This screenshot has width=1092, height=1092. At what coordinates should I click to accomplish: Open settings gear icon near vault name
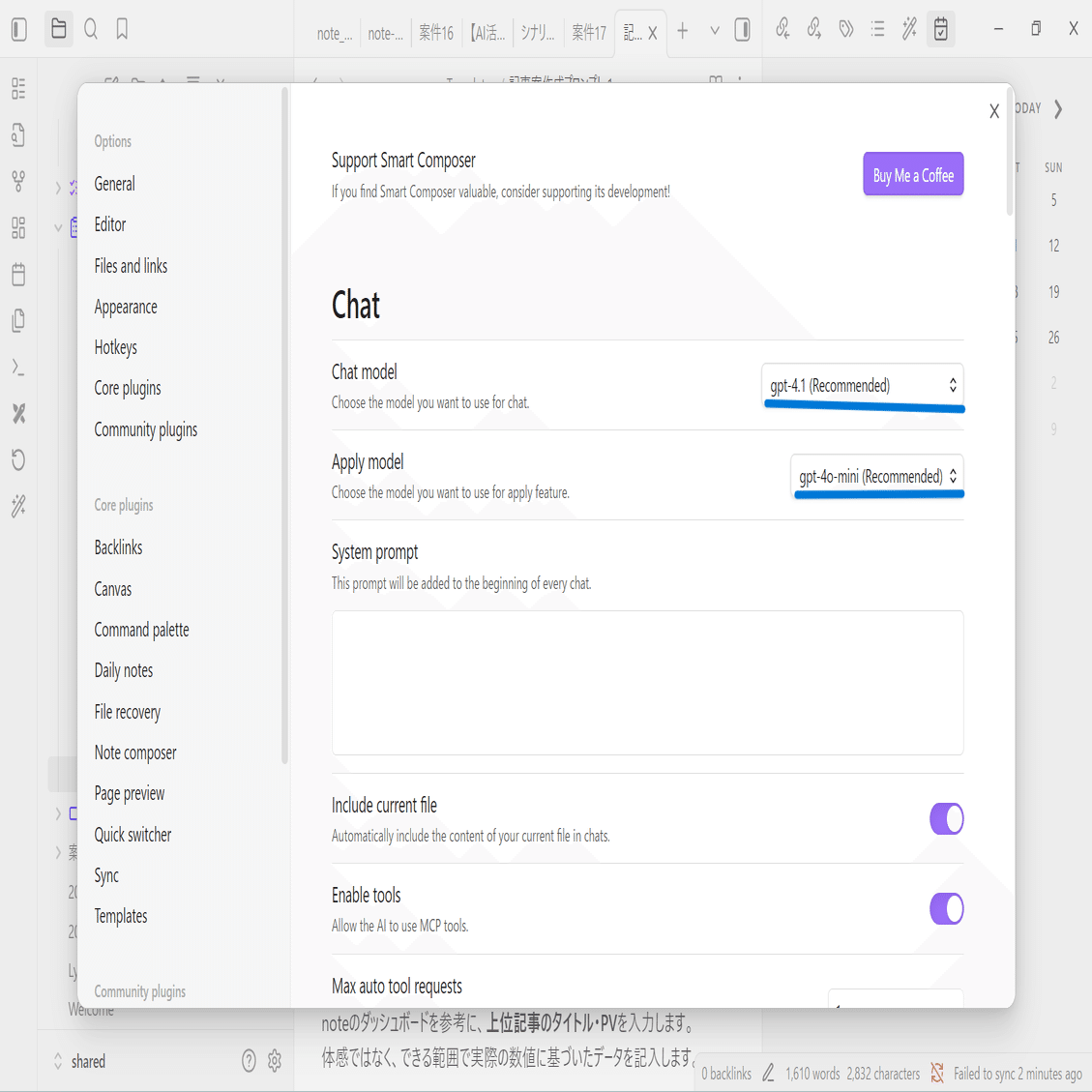(275, 1061)
